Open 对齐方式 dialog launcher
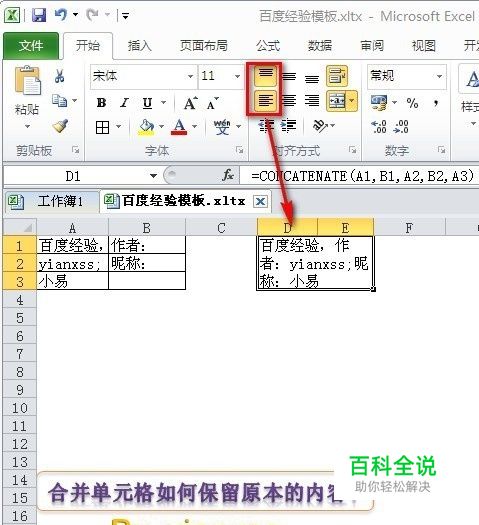479x525 pixels. tap(352, 150)
